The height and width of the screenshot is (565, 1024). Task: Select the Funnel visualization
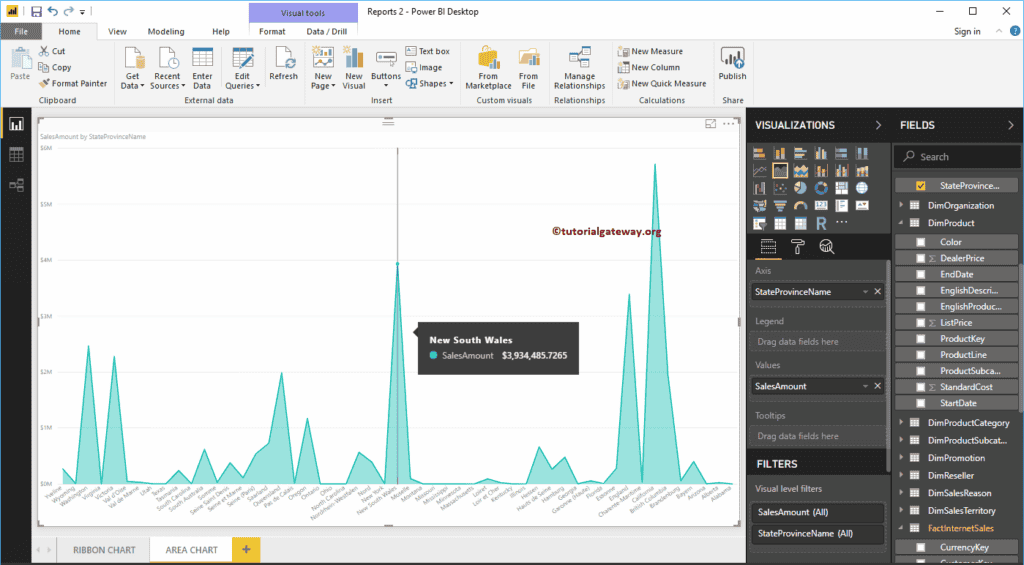[780, 206]
